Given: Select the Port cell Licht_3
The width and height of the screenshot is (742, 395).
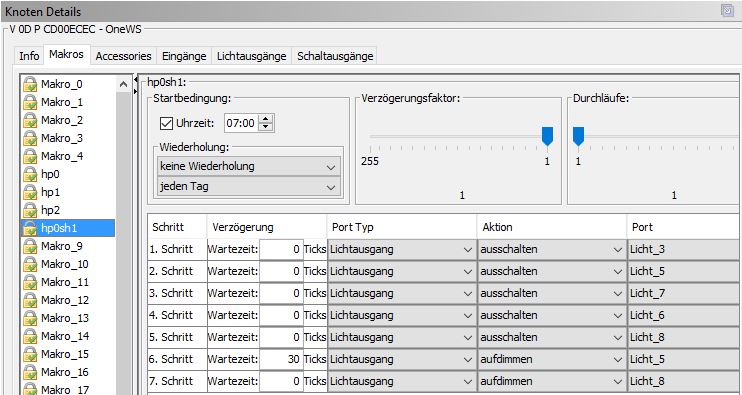Looking at the screenshot, I should tap(684, 249).
